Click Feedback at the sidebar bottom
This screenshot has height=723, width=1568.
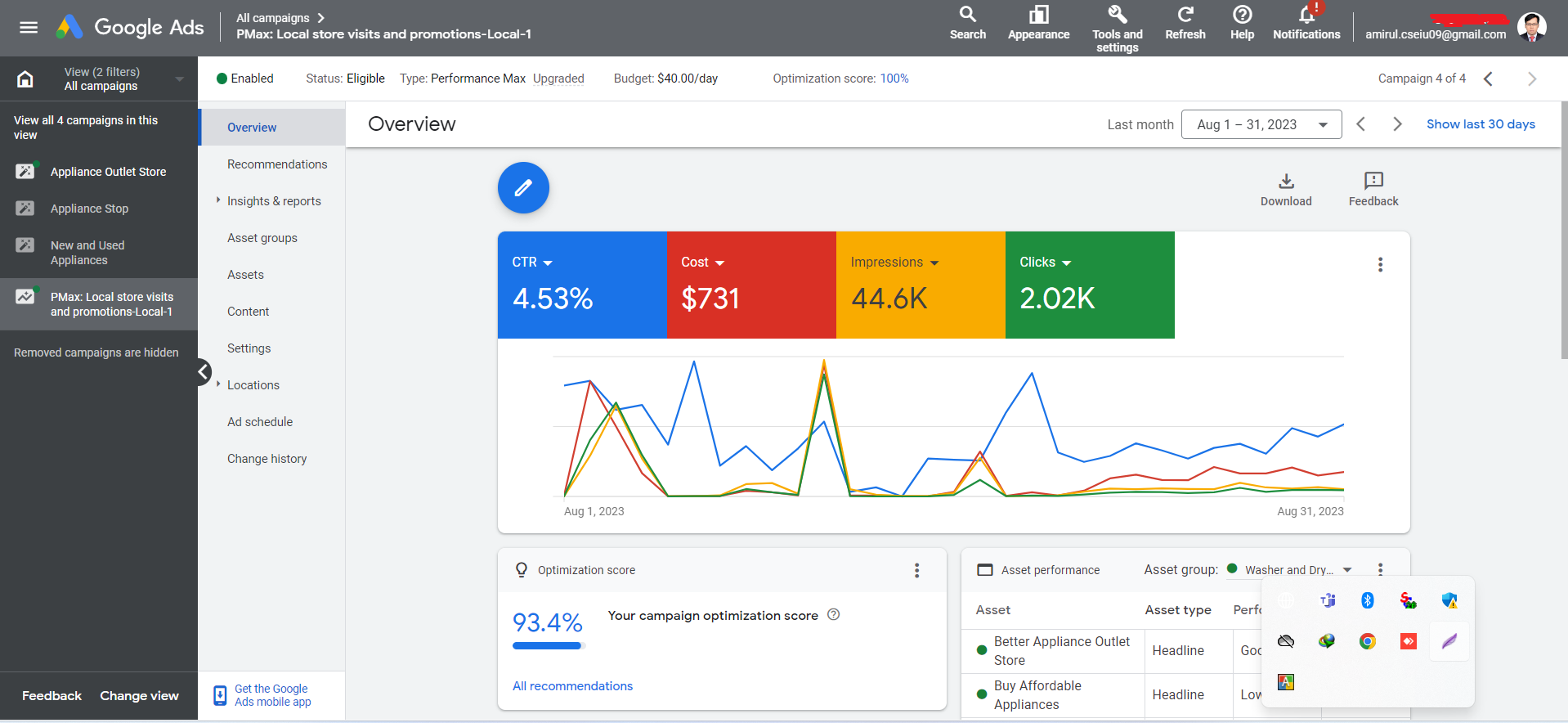click(52, 696)
